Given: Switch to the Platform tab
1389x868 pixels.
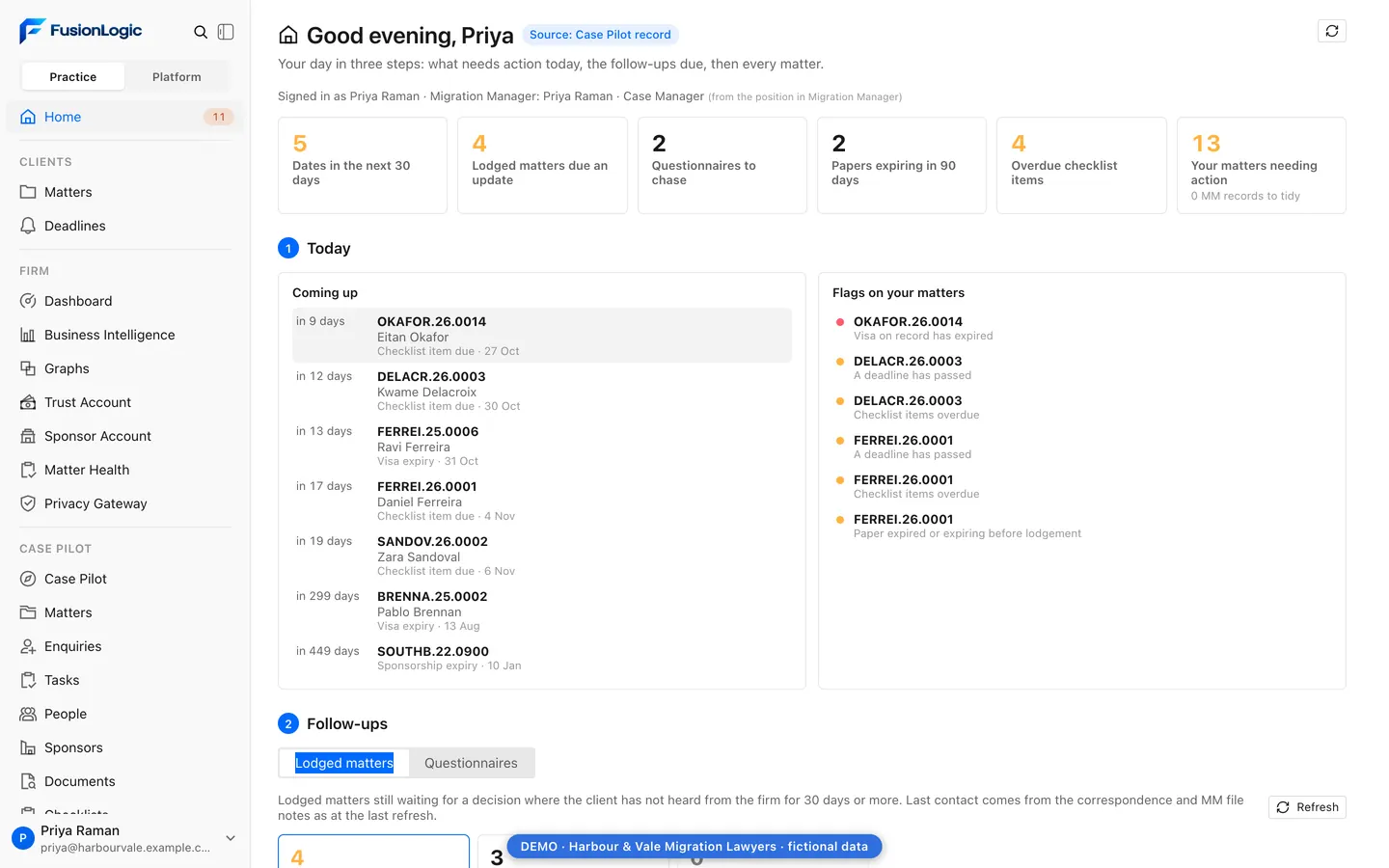Looking at the screenshot, I should [x=177, y=76].
